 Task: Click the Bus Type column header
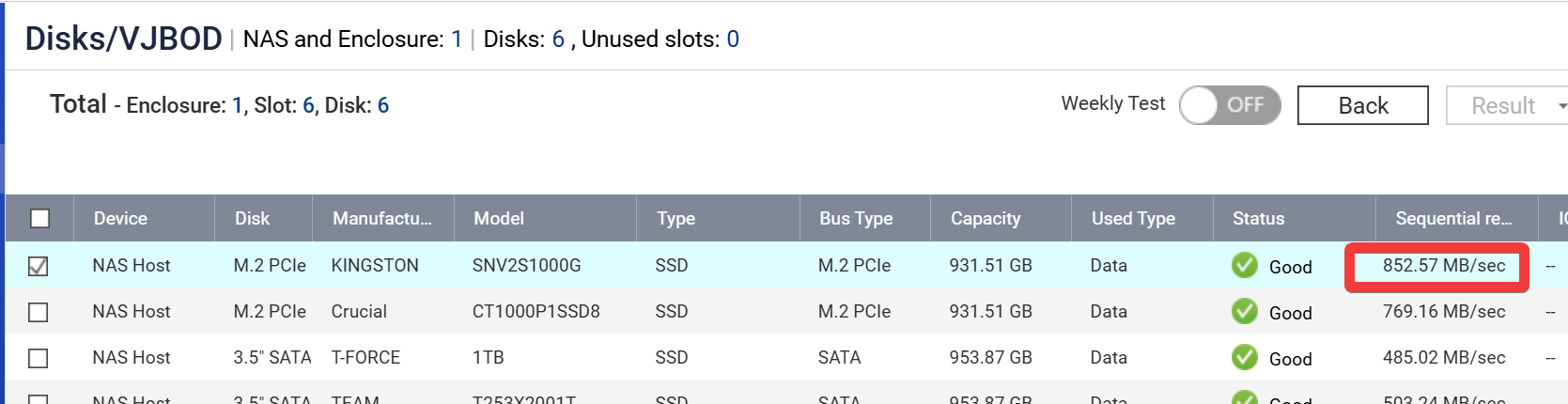click(x=855, y=219)
